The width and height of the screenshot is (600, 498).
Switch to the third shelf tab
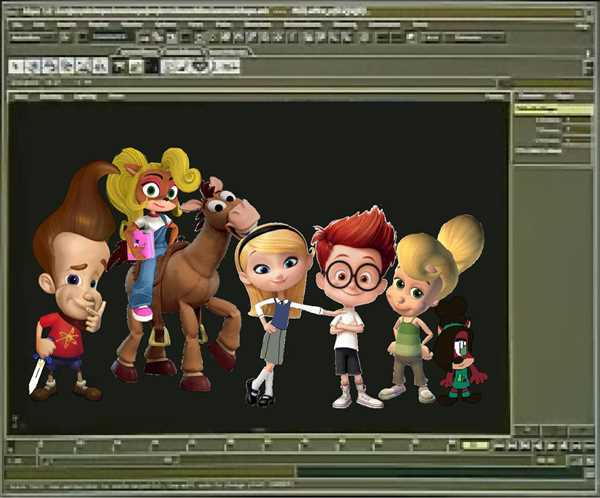[229, 52]
